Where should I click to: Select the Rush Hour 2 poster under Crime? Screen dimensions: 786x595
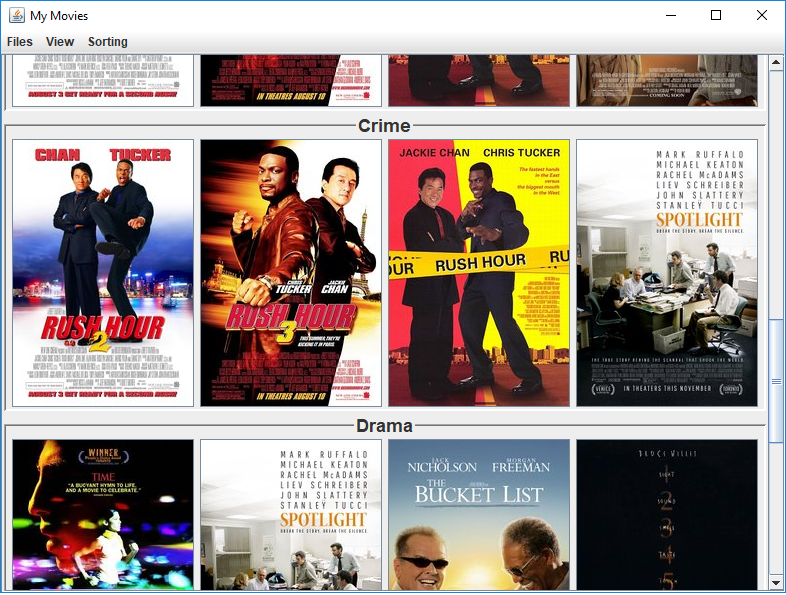tap(103, 273)
